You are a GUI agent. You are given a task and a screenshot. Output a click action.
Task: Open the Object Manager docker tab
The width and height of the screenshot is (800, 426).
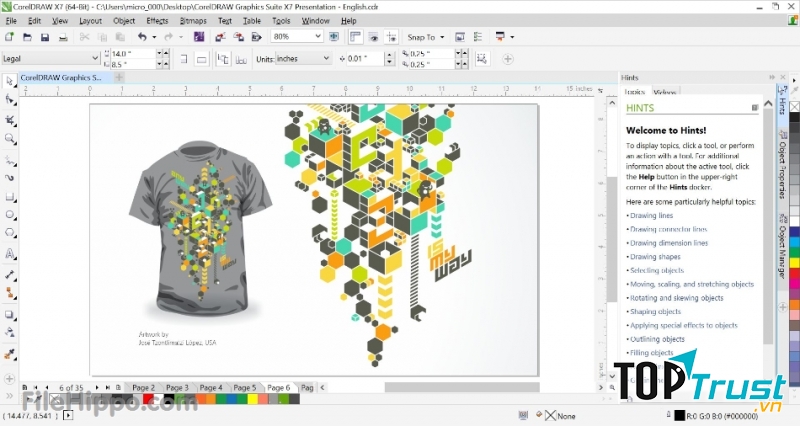pyautogui.click(x=782, y=246)
